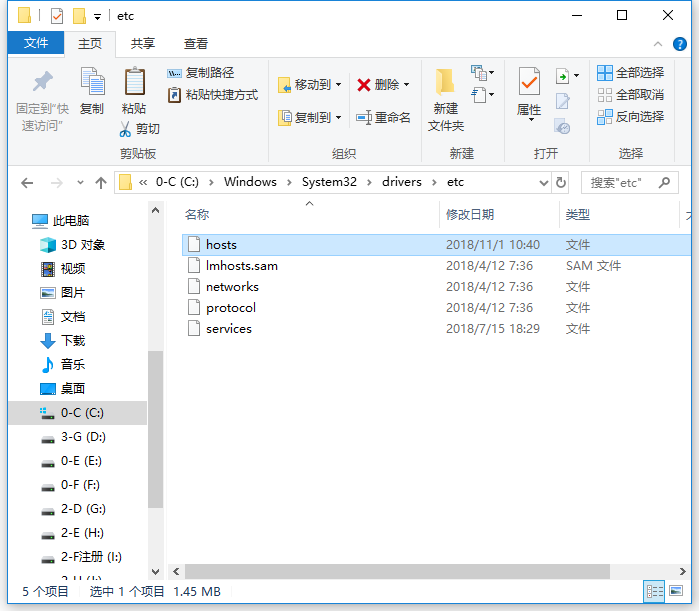Open Help with the blue question icon

(x=680, y=44)
